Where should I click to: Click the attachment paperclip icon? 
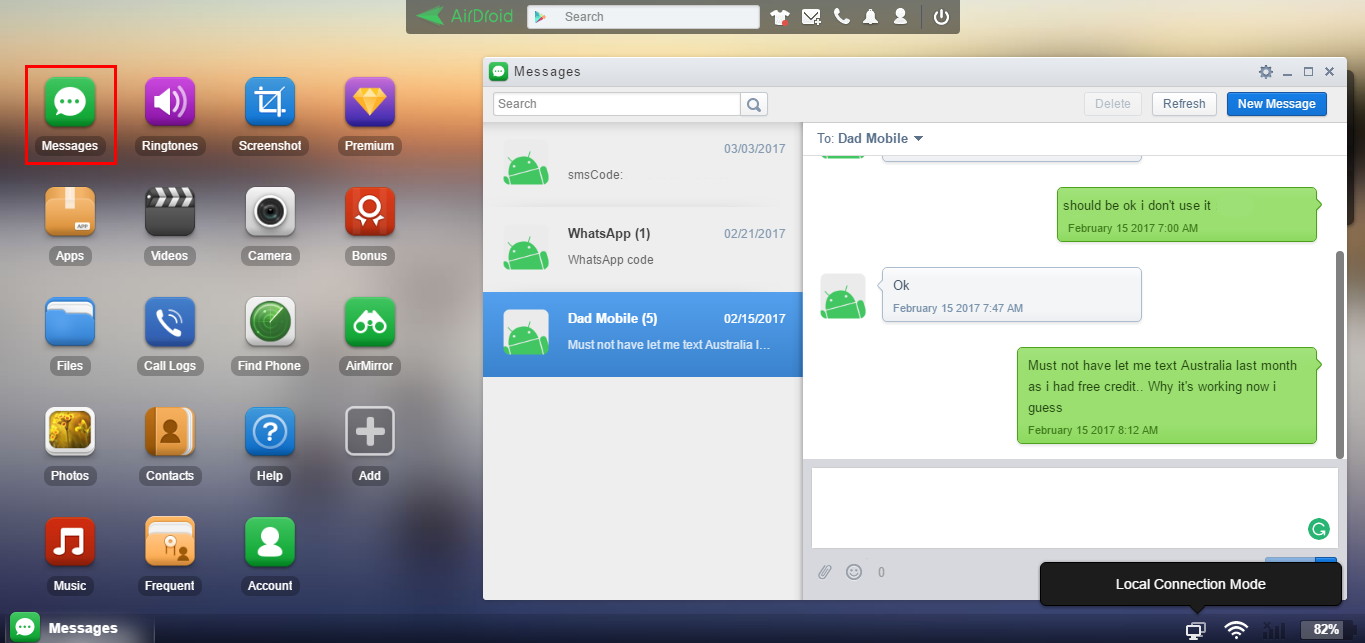[x=825, y=572]
